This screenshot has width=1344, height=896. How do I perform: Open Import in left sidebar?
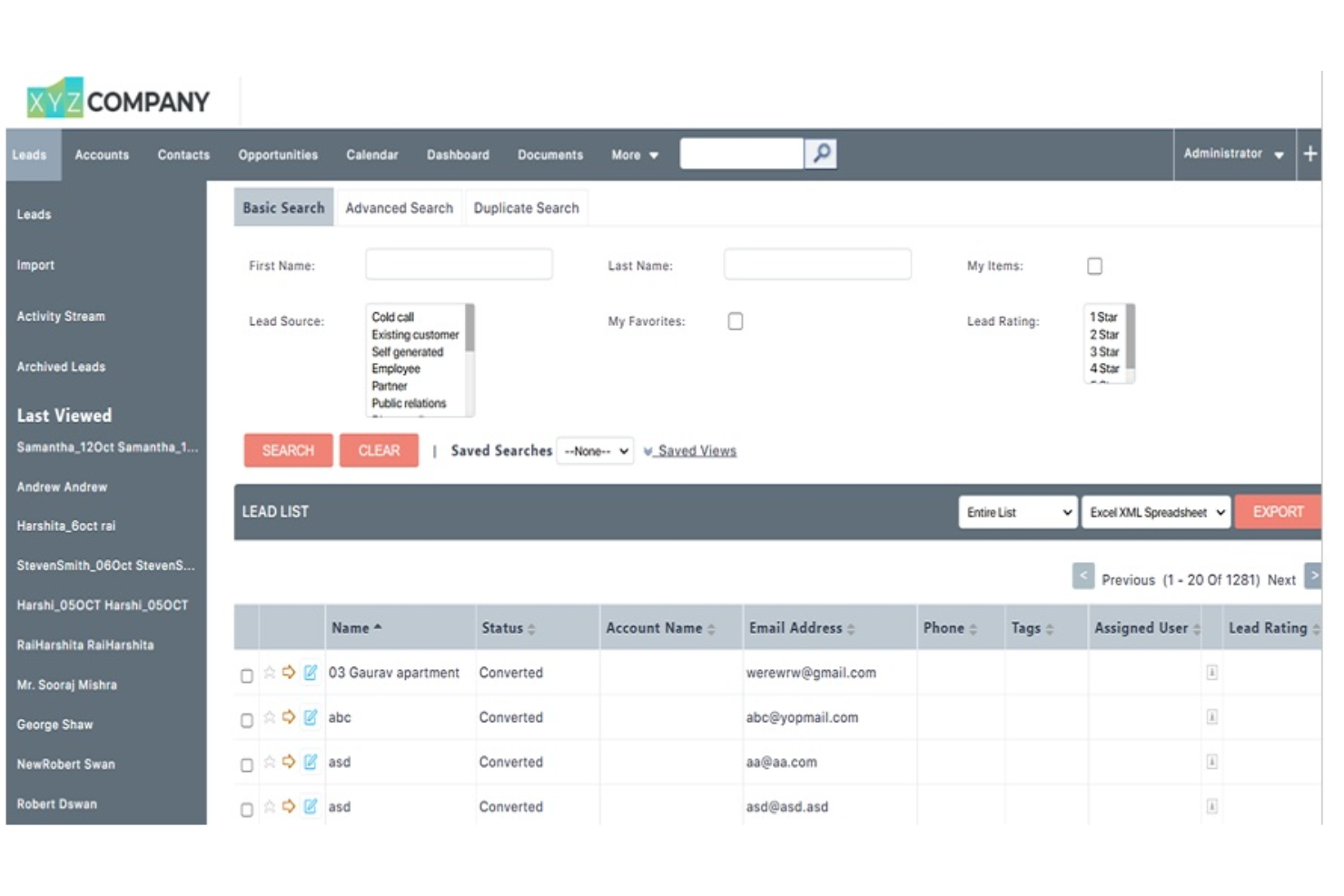point(35,265)
